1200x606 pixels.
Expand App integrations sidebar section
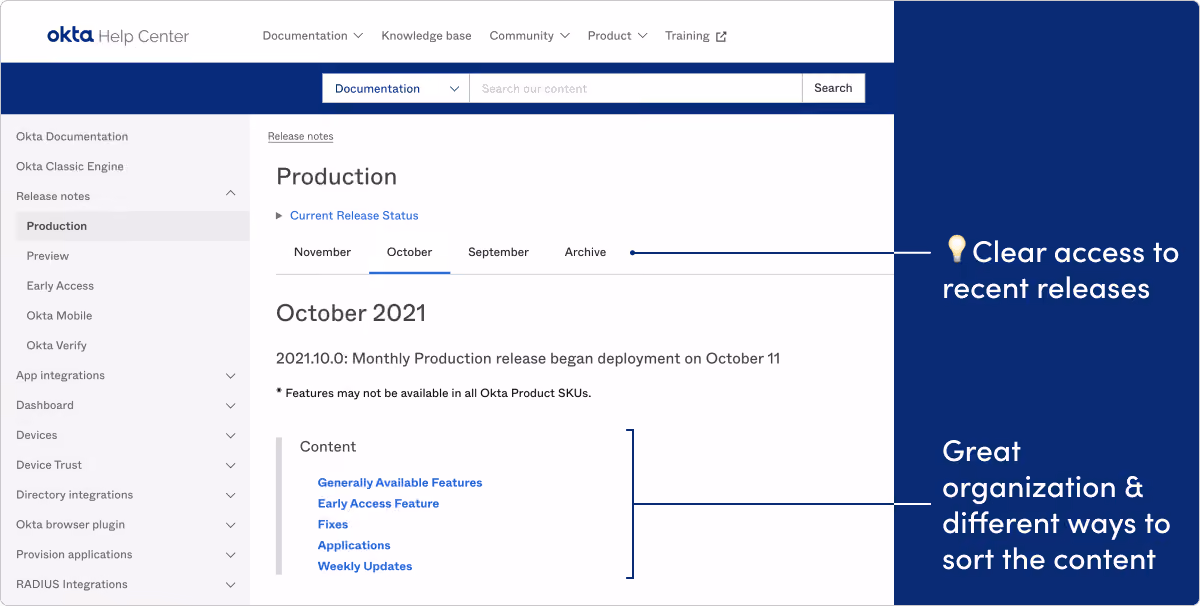point(231,376)
